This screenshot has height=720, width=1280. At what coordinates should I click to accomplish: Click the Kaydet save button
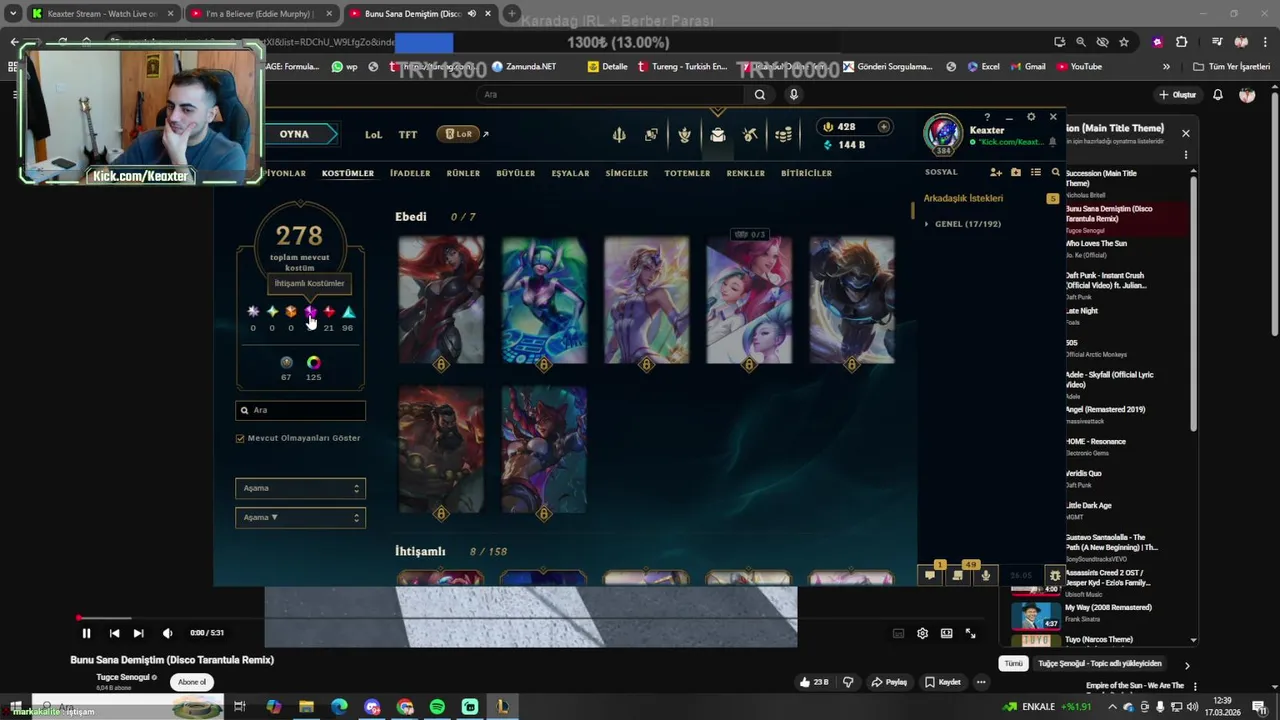pos(942,682)
